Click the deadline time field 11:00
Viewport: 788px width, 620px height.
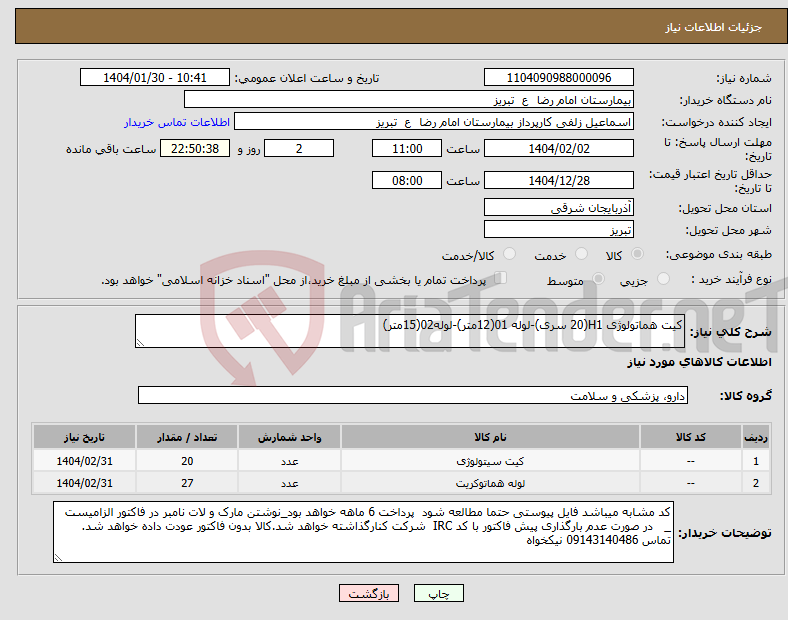pos(407,148)
